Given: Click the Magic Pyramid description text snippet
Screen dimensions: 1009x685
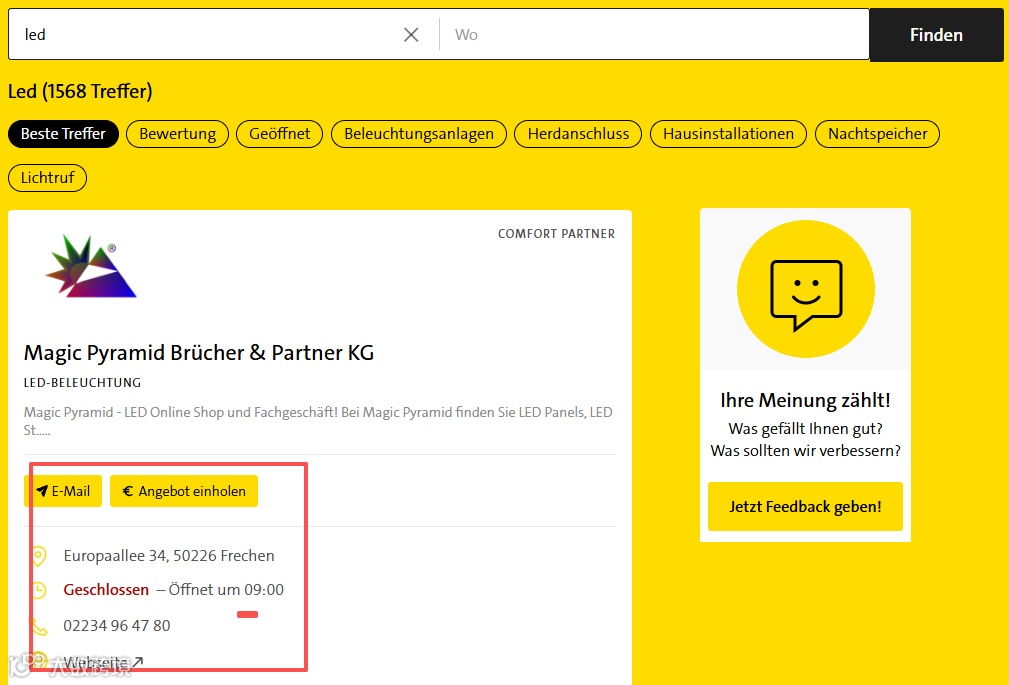Looking at the screenshot, I should coord(318,420).
